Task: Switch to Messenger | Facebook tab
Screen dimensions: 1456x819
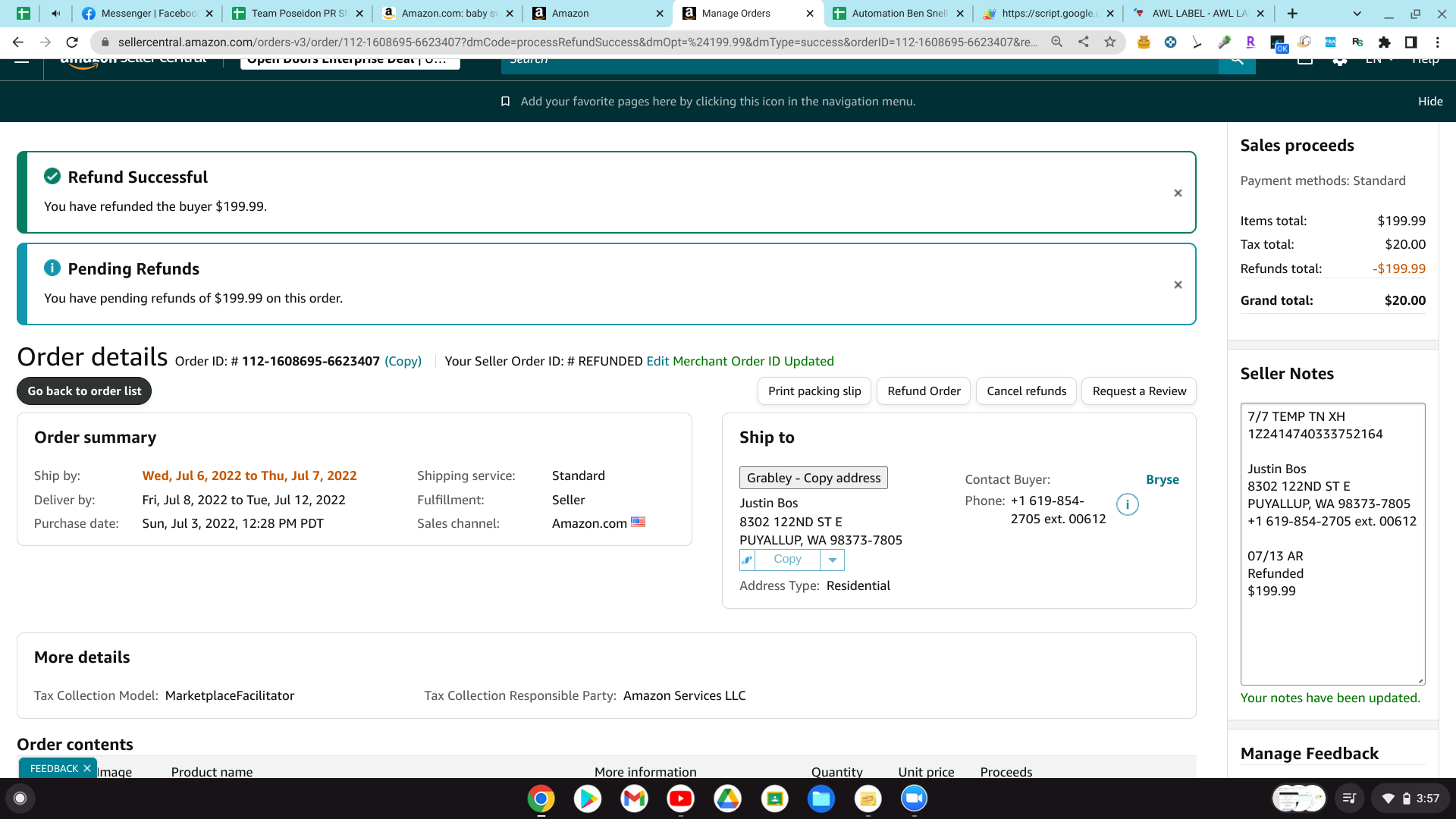Action: click(x=148, y=14)
